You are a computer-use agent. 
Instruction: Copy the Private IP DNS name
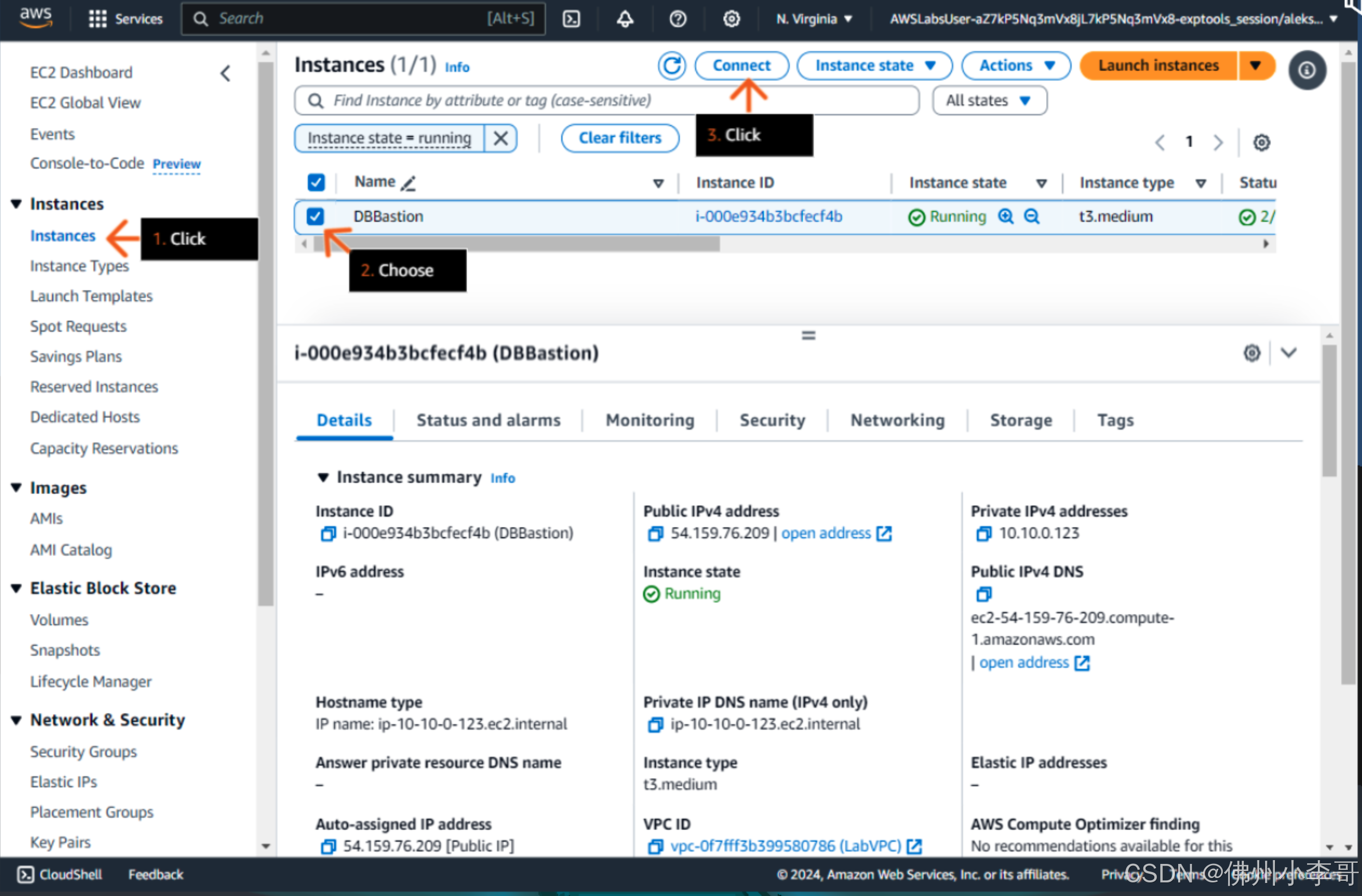655,725
